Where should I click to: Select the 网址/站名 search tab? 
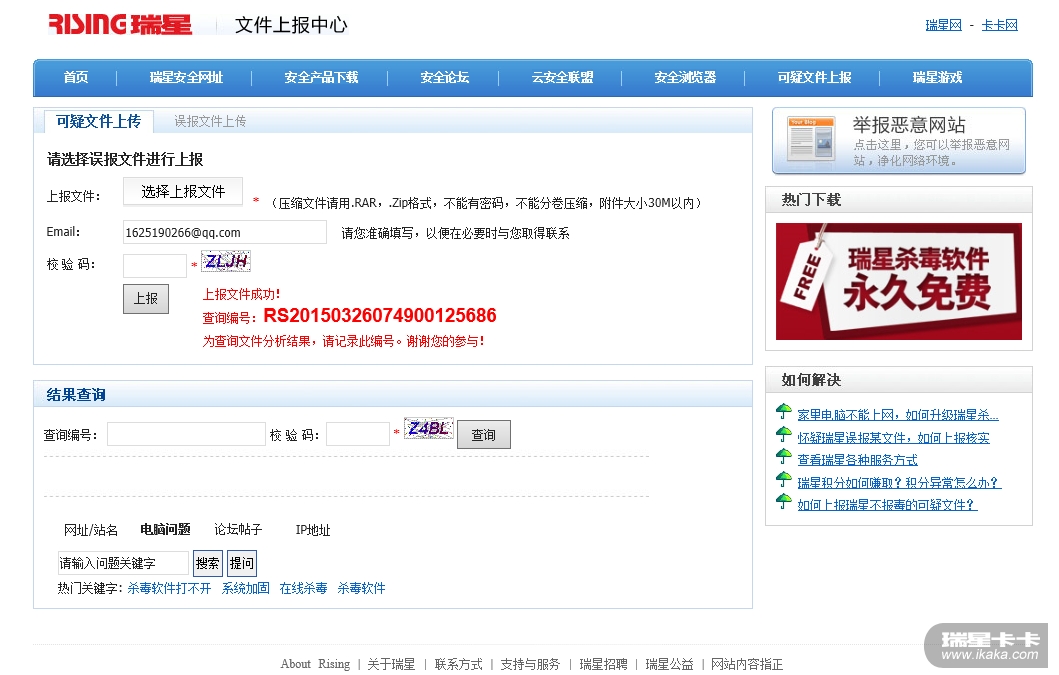(91, 530)
